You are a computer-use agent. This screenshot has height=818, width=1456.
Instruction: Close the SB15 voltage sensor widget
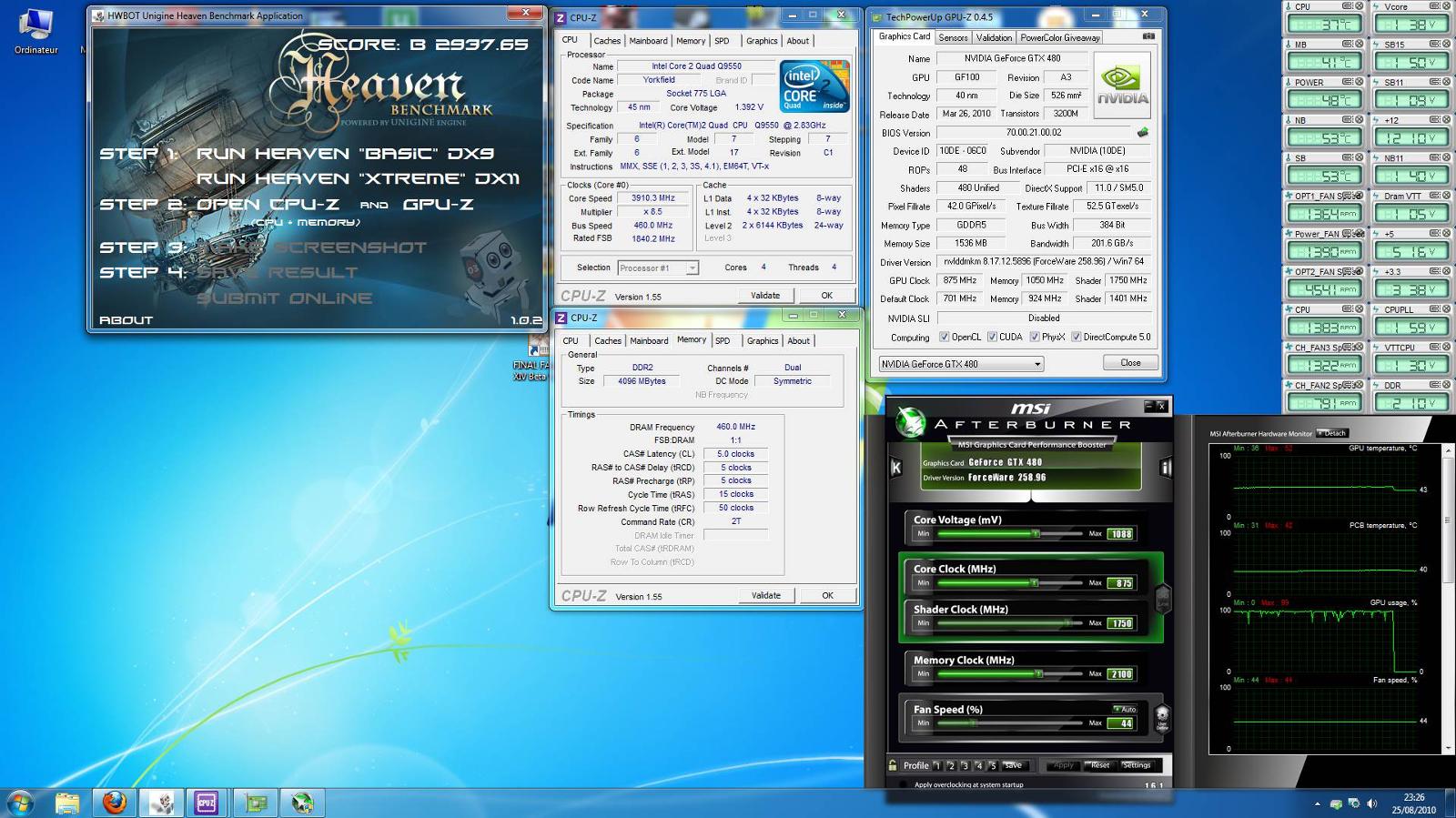pos(1446,44)
